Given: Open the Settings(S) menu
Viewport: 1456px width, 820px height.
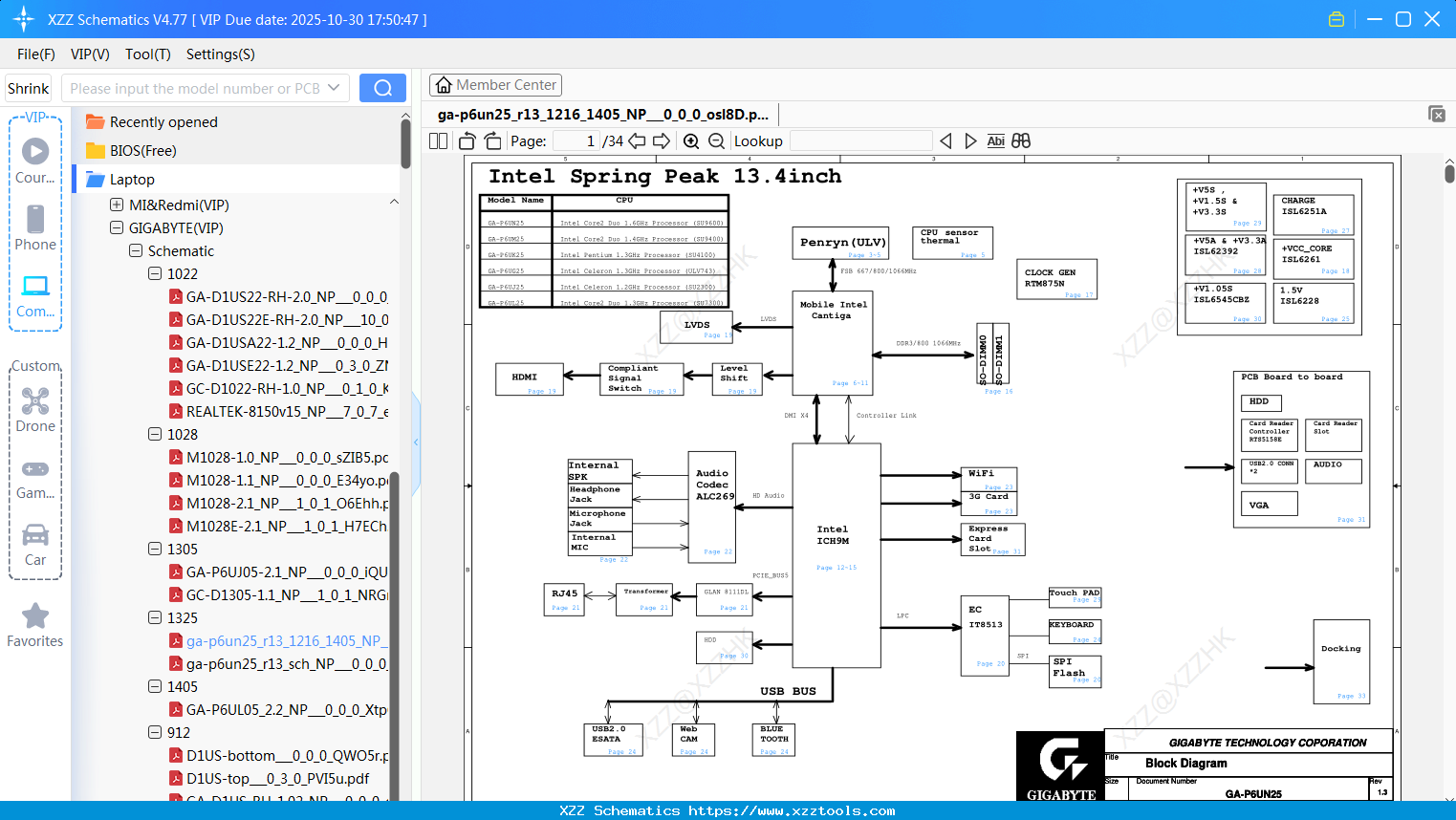Looking at the screenshot, I should click(x=220, y=54).
